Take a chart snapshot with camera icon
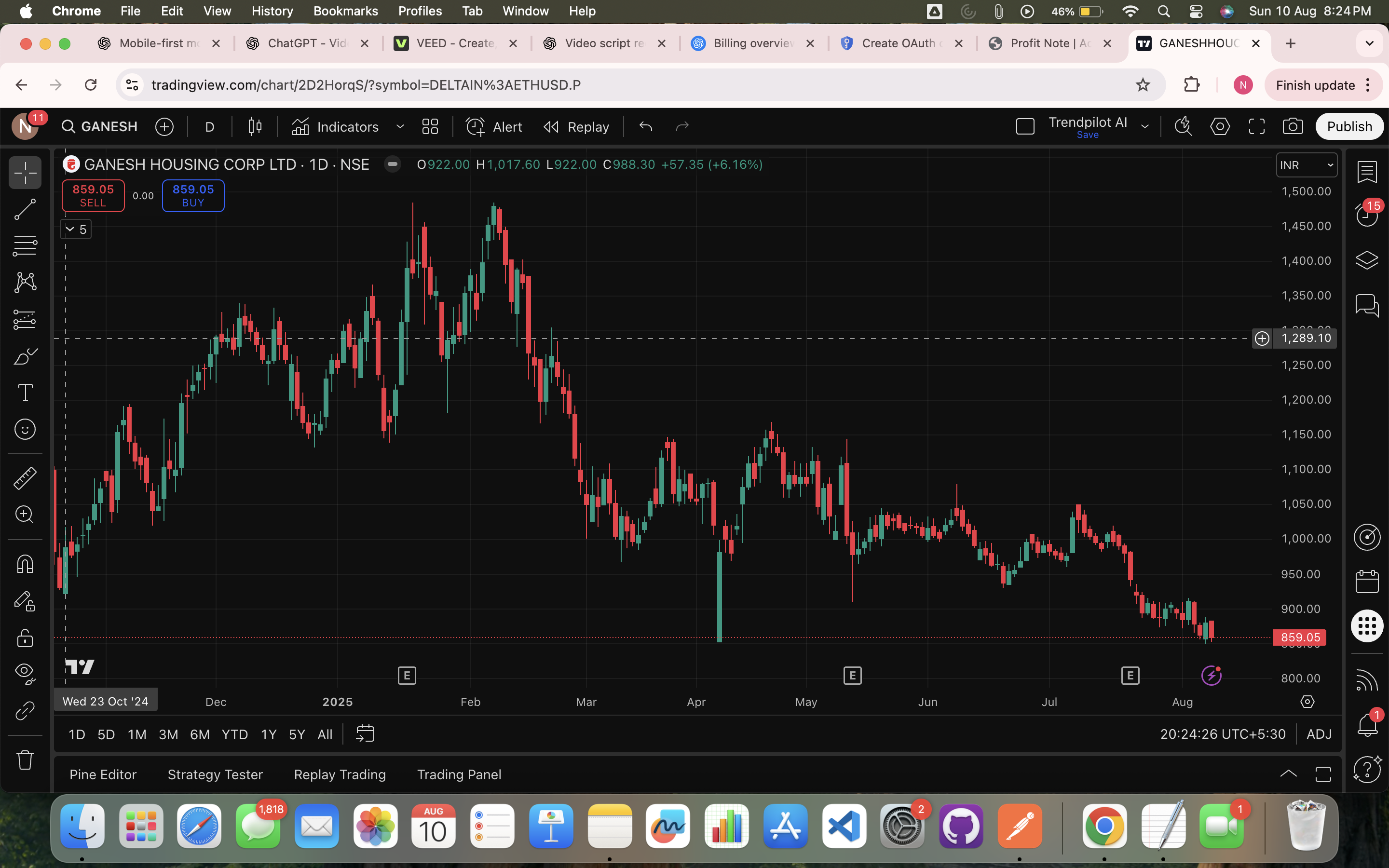1389x868 pixels. pos(1293,126)
